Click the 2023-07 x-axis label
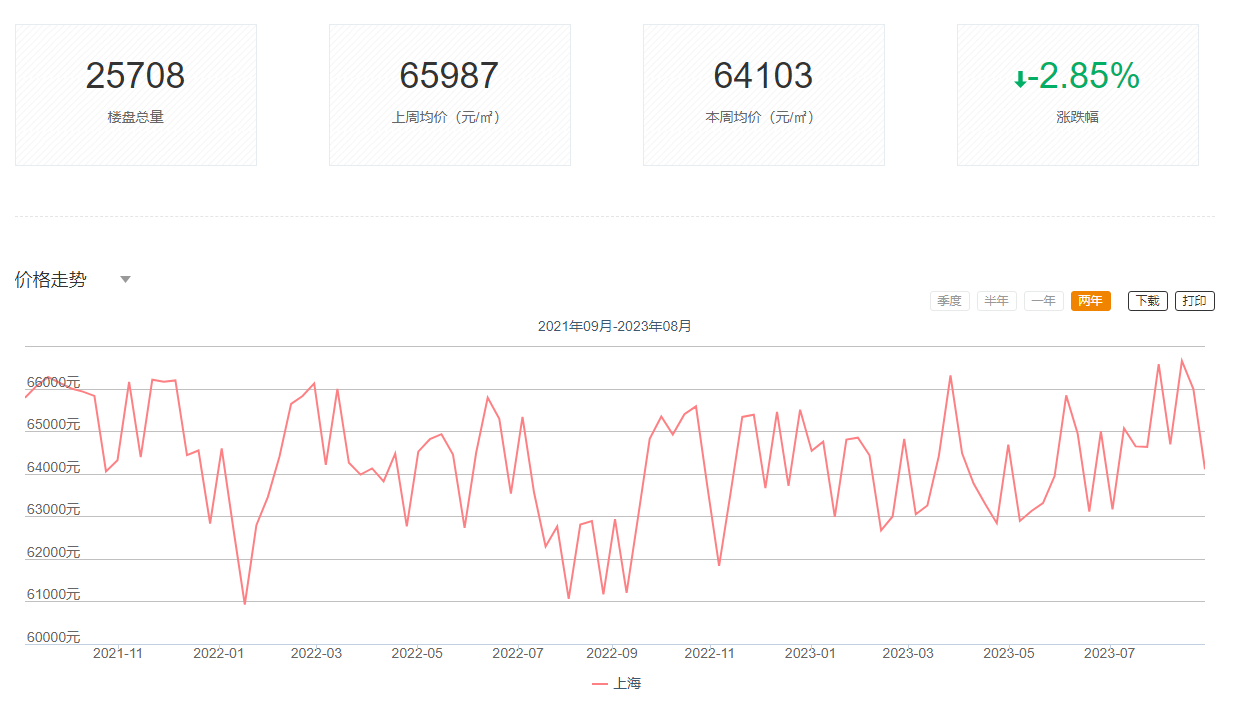 click(x=1109, y=653)
